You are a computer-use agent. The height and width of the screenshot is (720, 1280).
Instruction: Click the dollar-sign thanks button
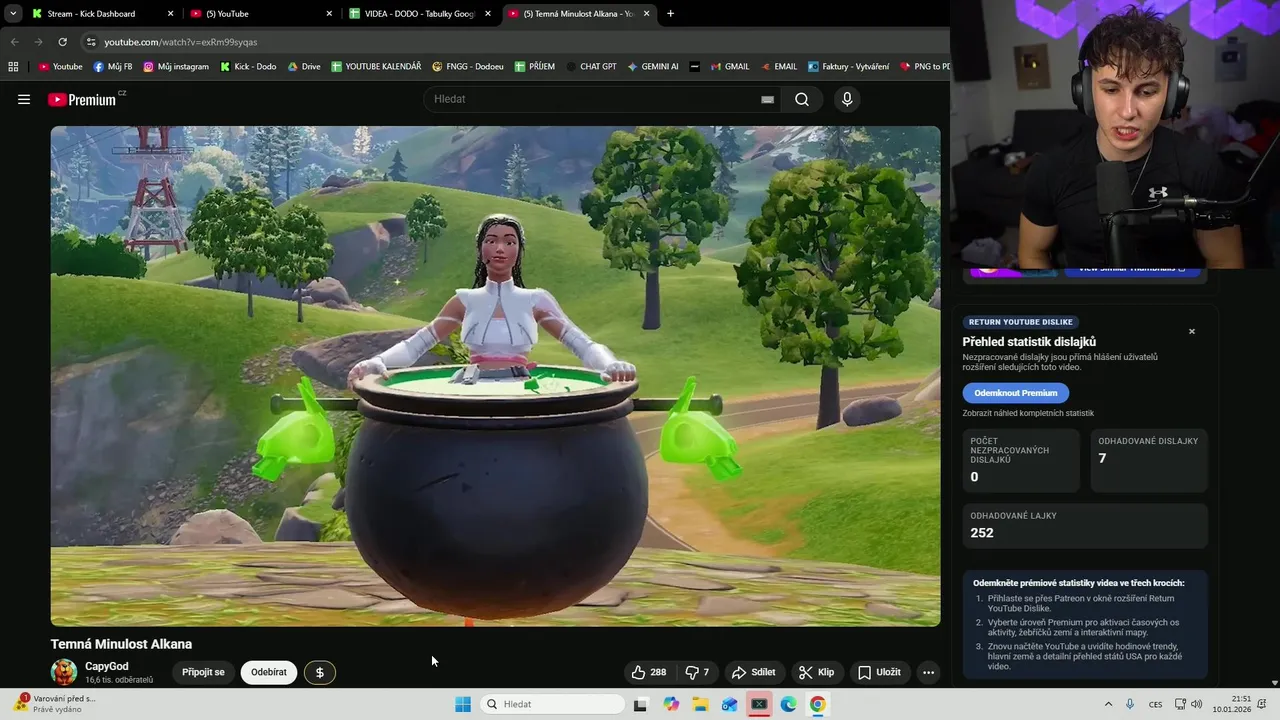click(320, 672)
